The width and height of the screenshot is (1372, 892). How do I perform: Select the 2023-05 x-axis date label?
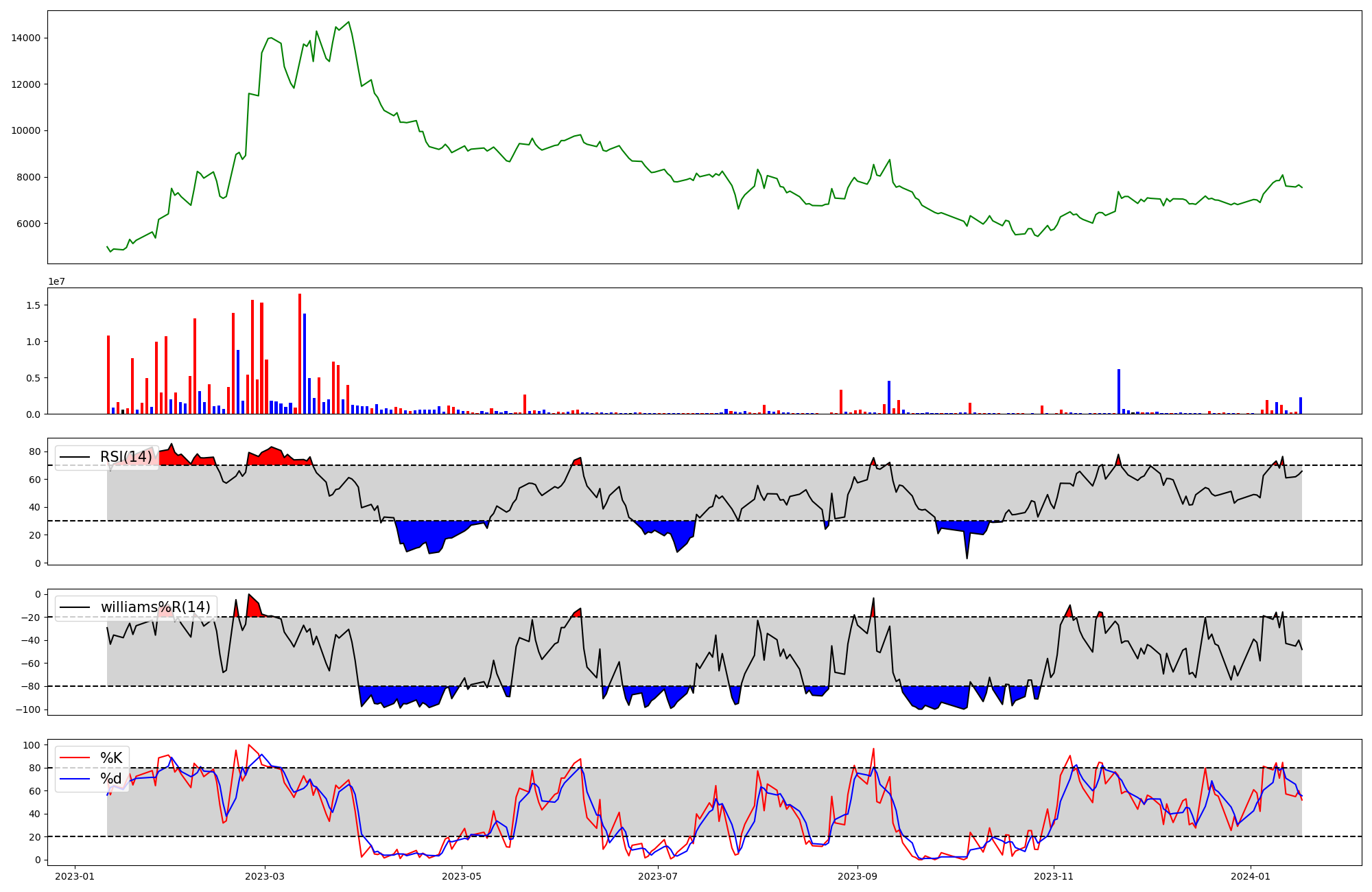coord(462,876)
